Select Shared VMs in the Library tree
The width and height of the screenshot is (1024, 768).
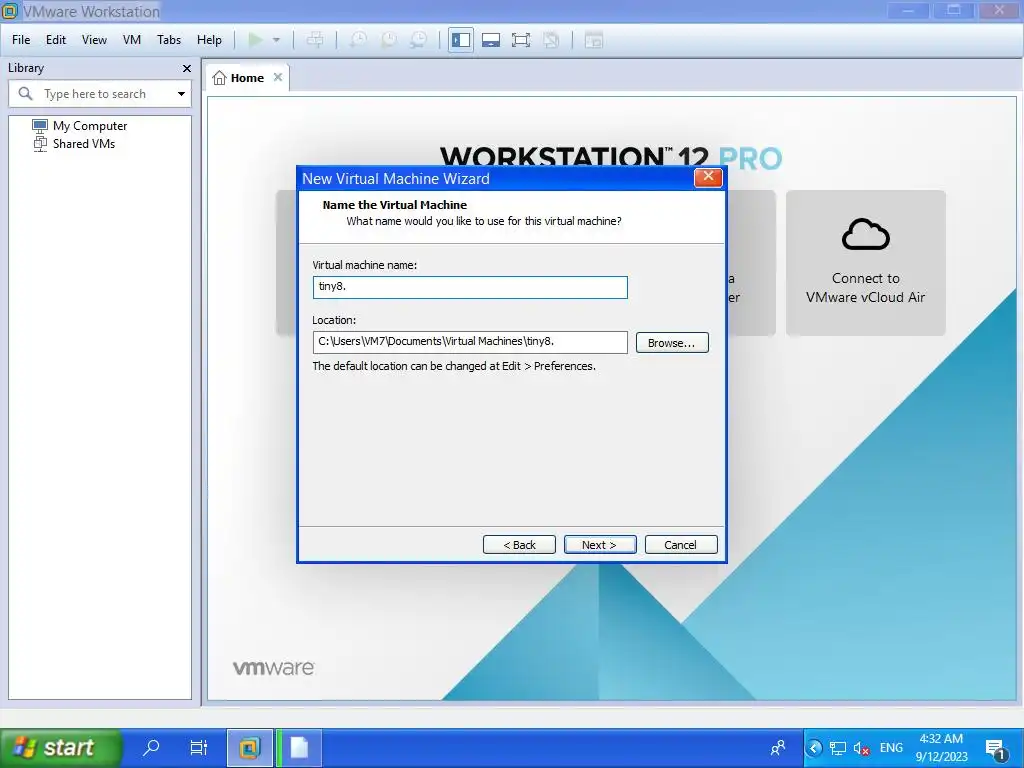(x=84, y=144)
